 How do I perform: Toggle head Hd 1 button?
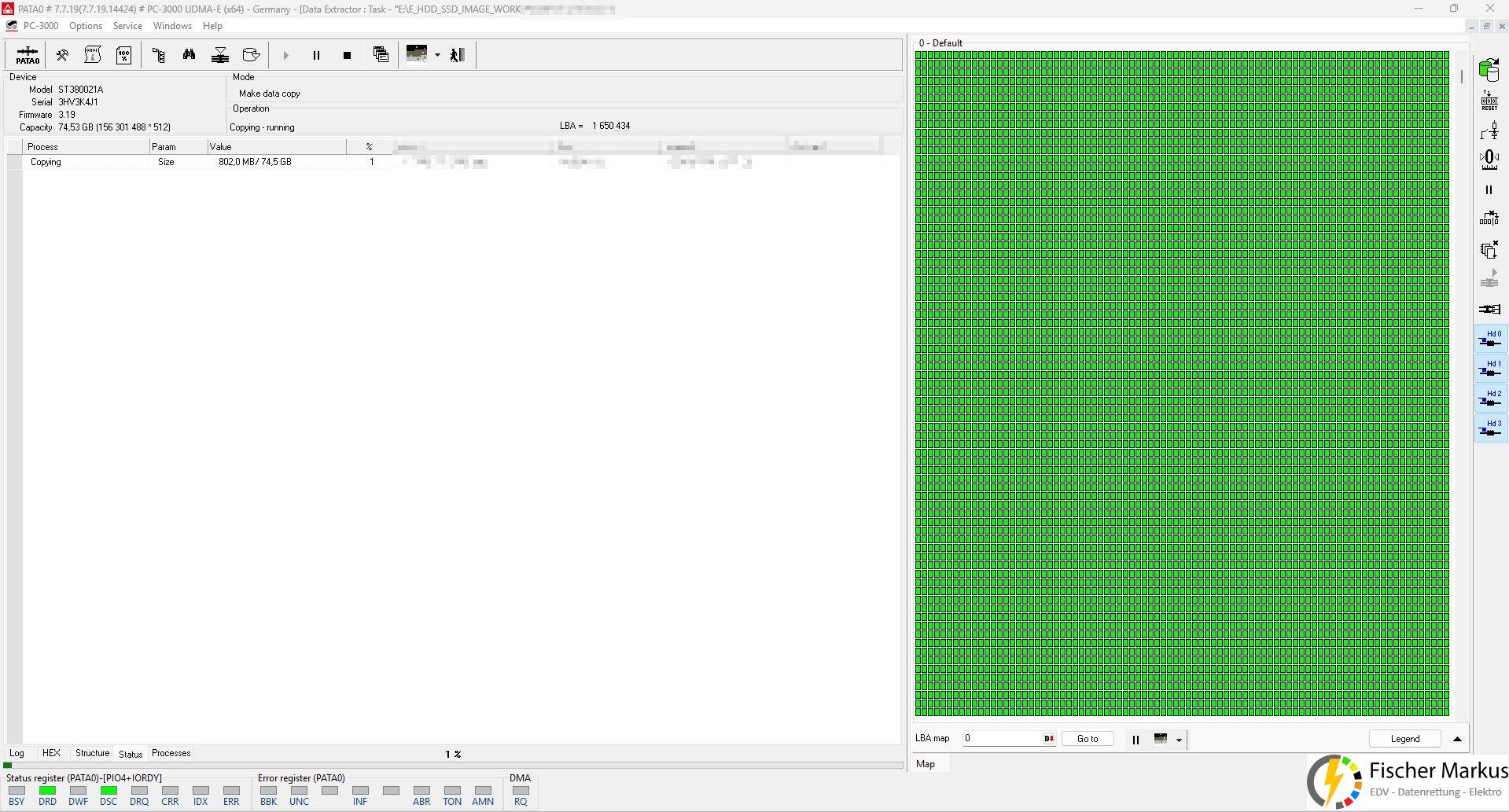[x=1490, y=369]
